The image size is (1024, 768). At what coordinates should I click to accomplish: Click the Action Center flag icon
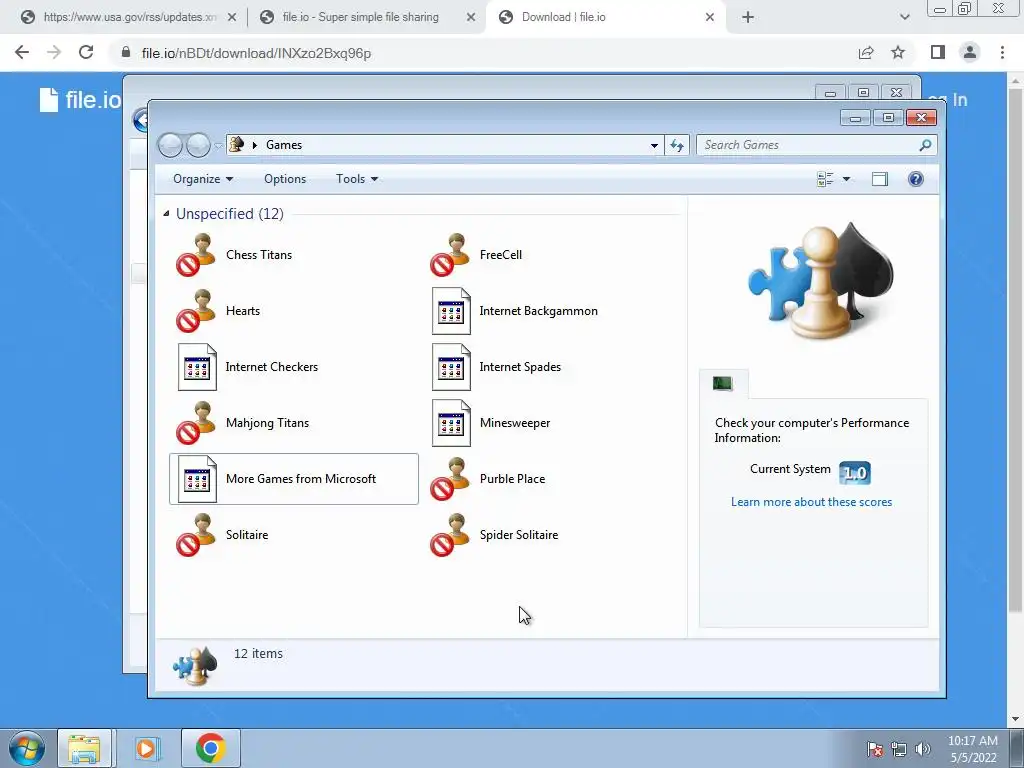(875, 749)
